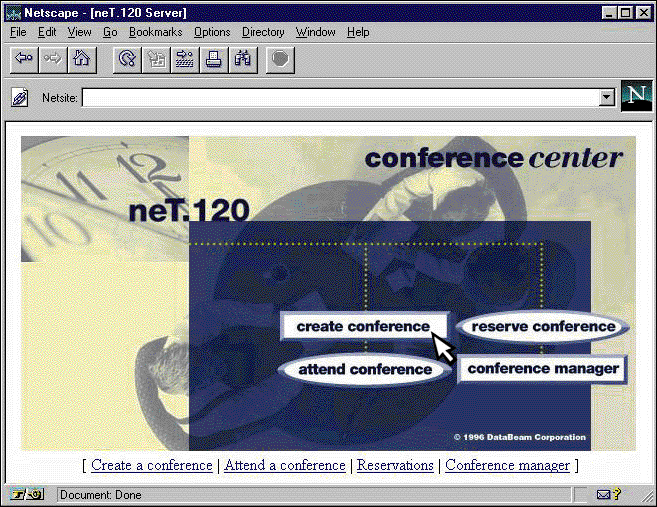Click the document location icon beside Netsite
This screenshot has width=657, height=507.
click(20, 98)
